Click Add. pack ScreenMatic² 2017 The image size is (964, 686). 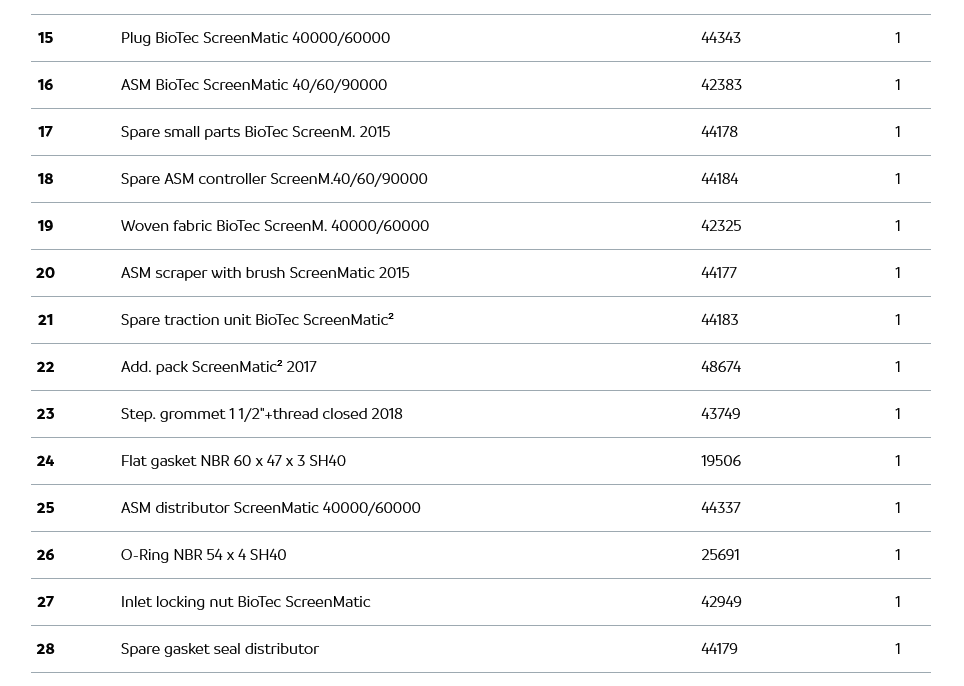click(x=218, y=367)
